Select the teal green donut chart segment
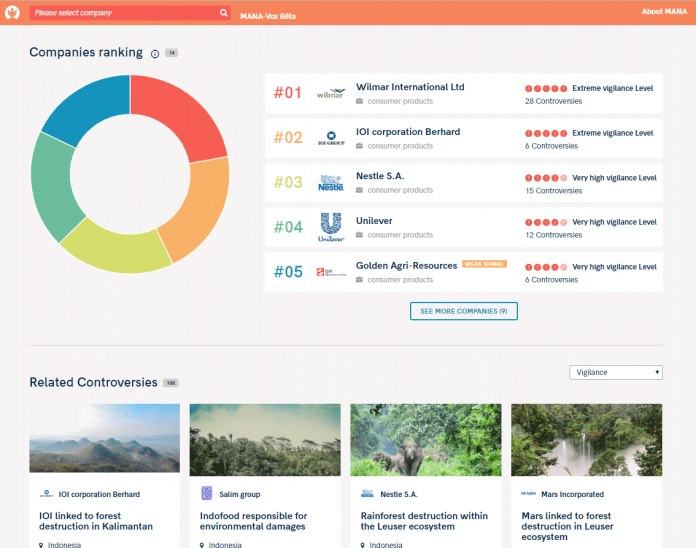This screenshot has width=696, height=548. pyautogui.click(x=54, y=189)
